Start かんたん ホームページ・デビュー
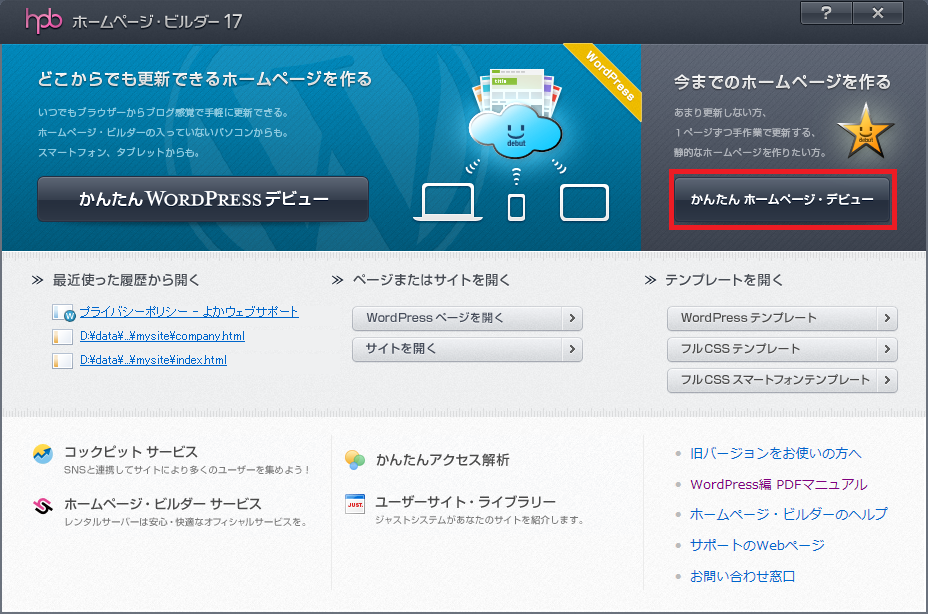The image size is (928, 614). pyautogui.click(x=782, y=200)
